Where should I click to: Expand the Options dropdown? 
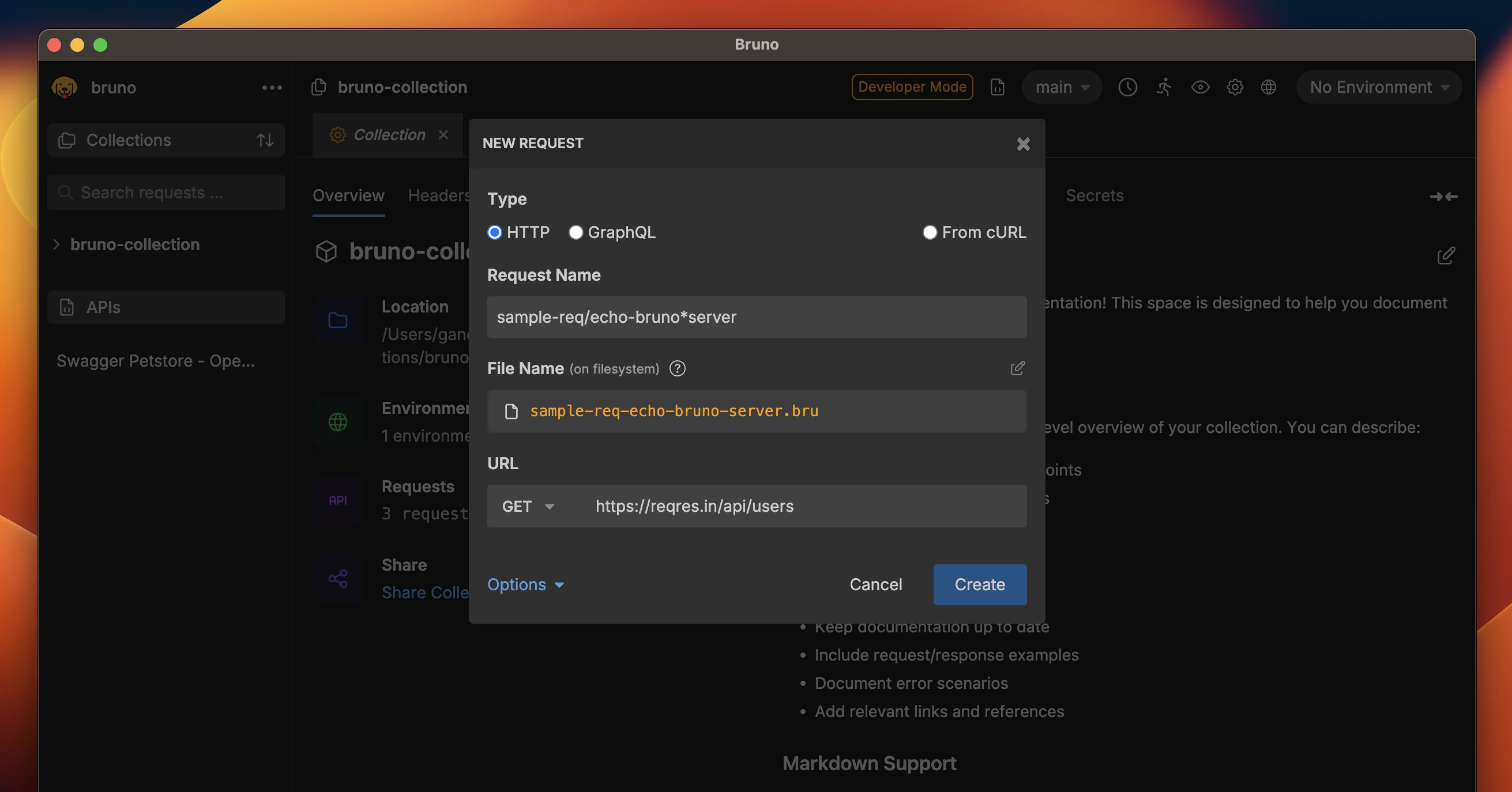[x=525, y=584]
